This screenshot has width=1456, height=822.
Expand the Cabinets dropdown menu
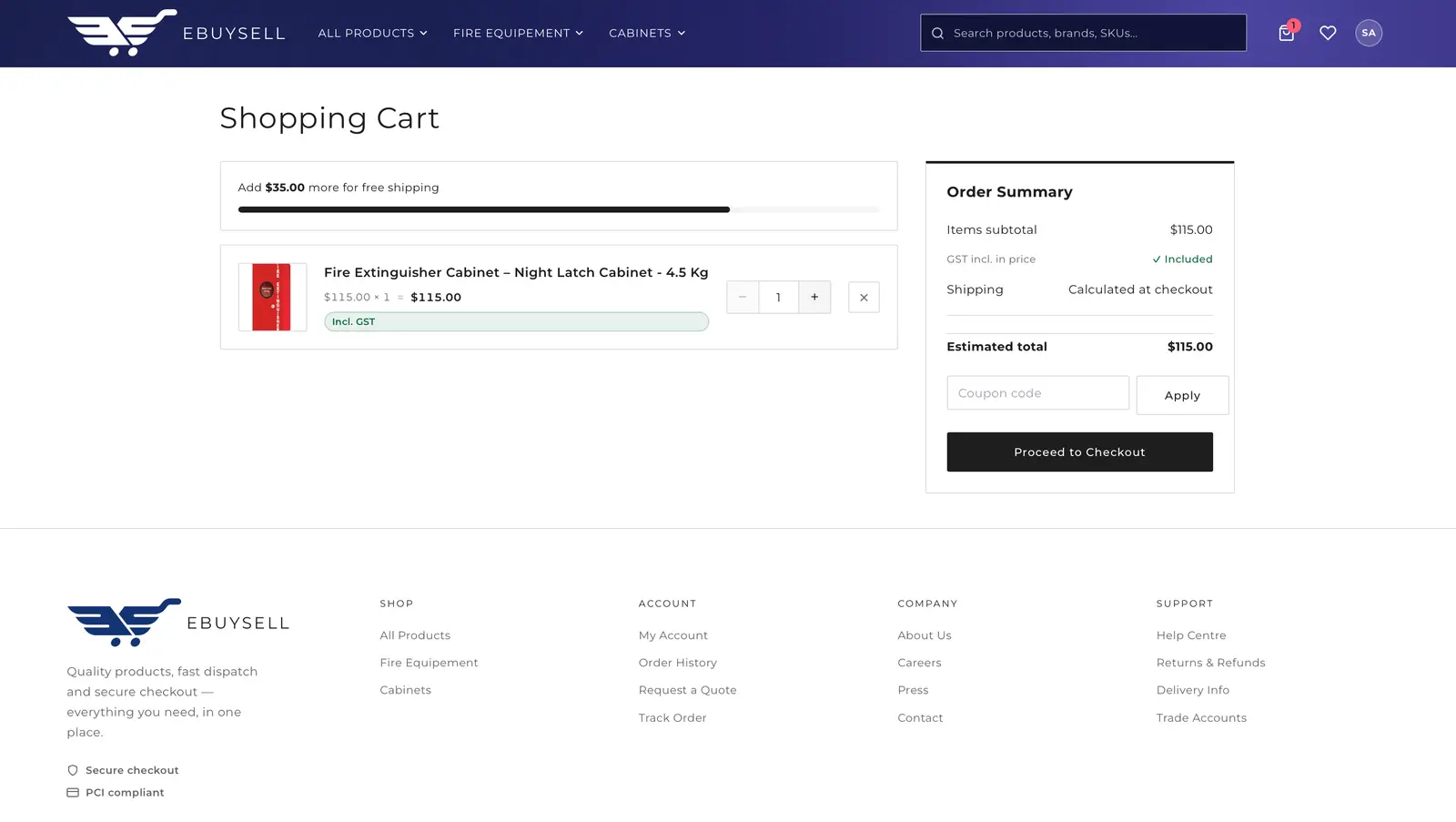click(647, 33)
